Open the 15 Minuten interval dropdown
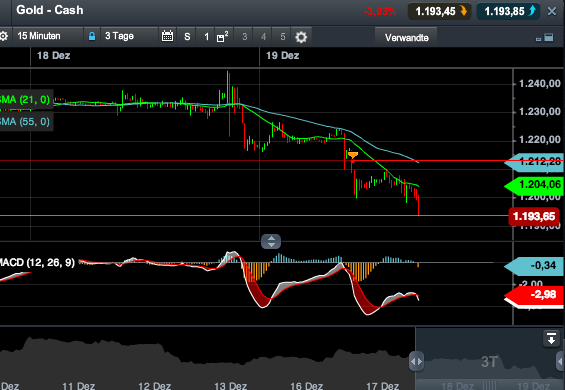The width and height of the screenshot is (565, 390). (48, 36)
